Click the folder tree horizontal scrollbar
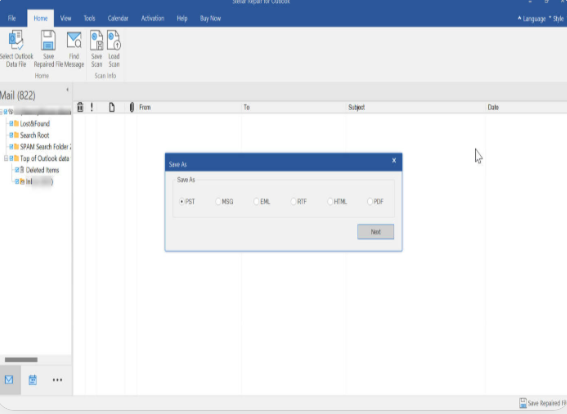 coord(21,359)
